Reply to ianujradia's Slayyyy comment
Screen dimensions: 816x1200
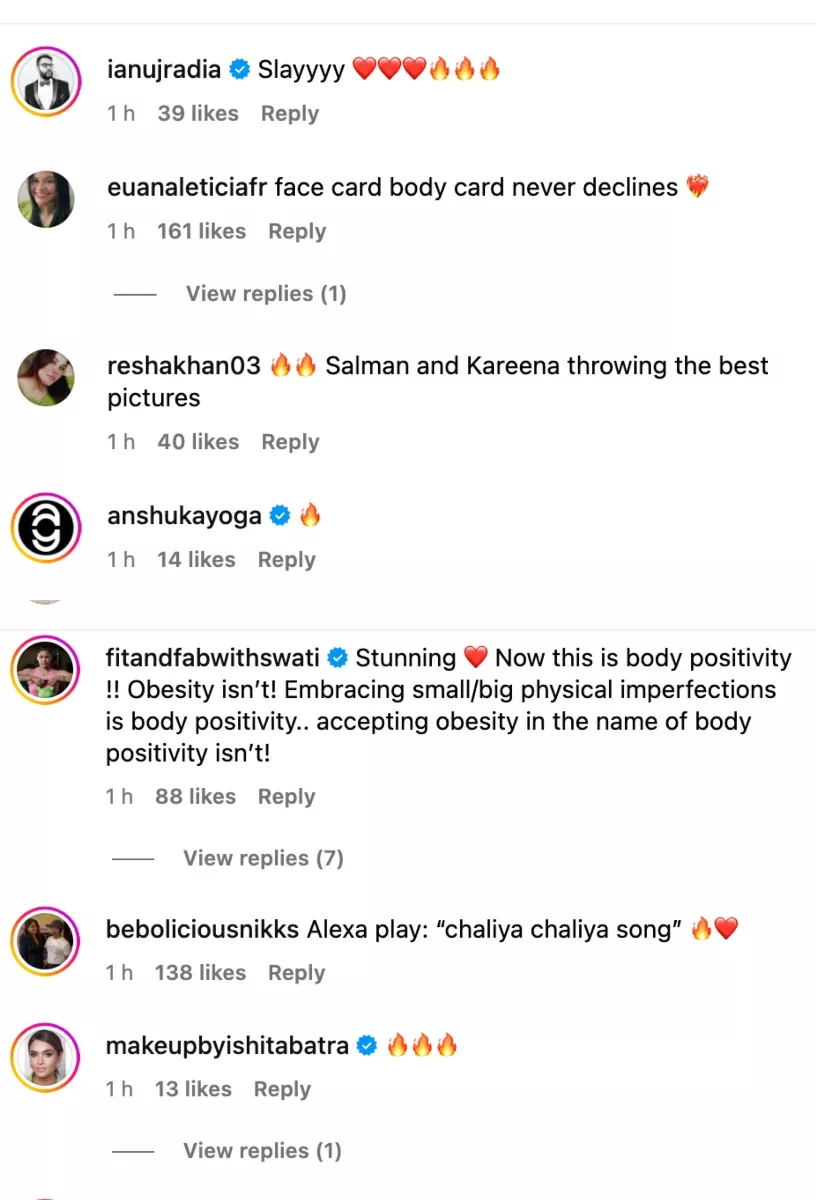290,114
